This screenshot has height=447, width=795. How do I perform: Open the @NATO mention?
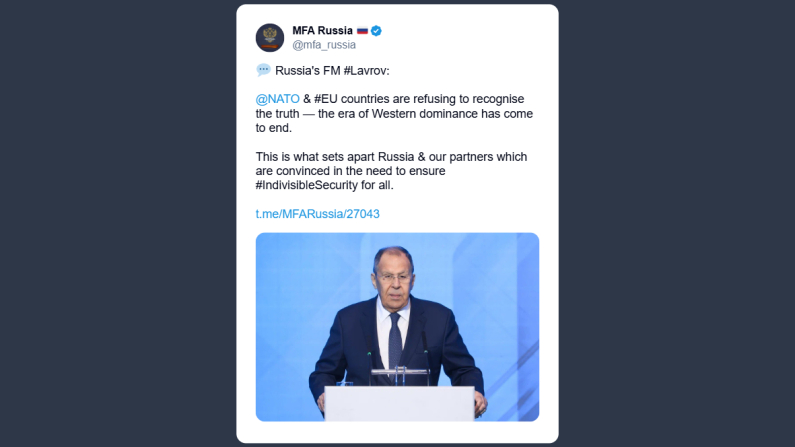(278, 99)
